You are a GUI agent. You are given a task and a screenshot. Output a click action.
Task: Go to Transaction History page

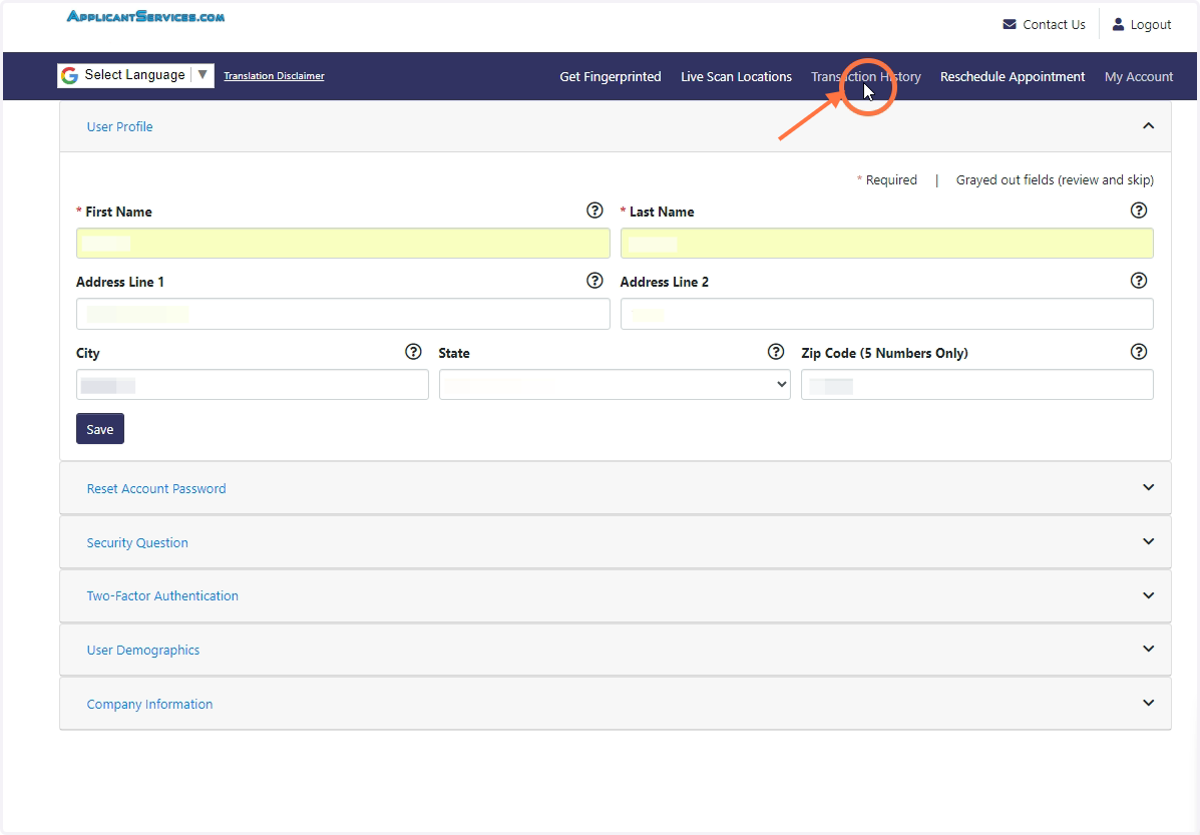pos(866,76)
